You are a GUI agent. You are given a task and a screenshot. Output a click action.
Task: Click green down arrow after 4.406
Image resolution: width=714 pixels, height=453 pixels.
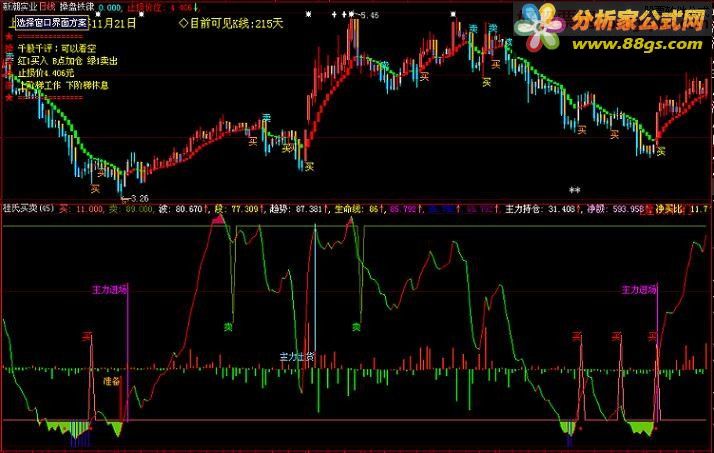pos(196,7)
